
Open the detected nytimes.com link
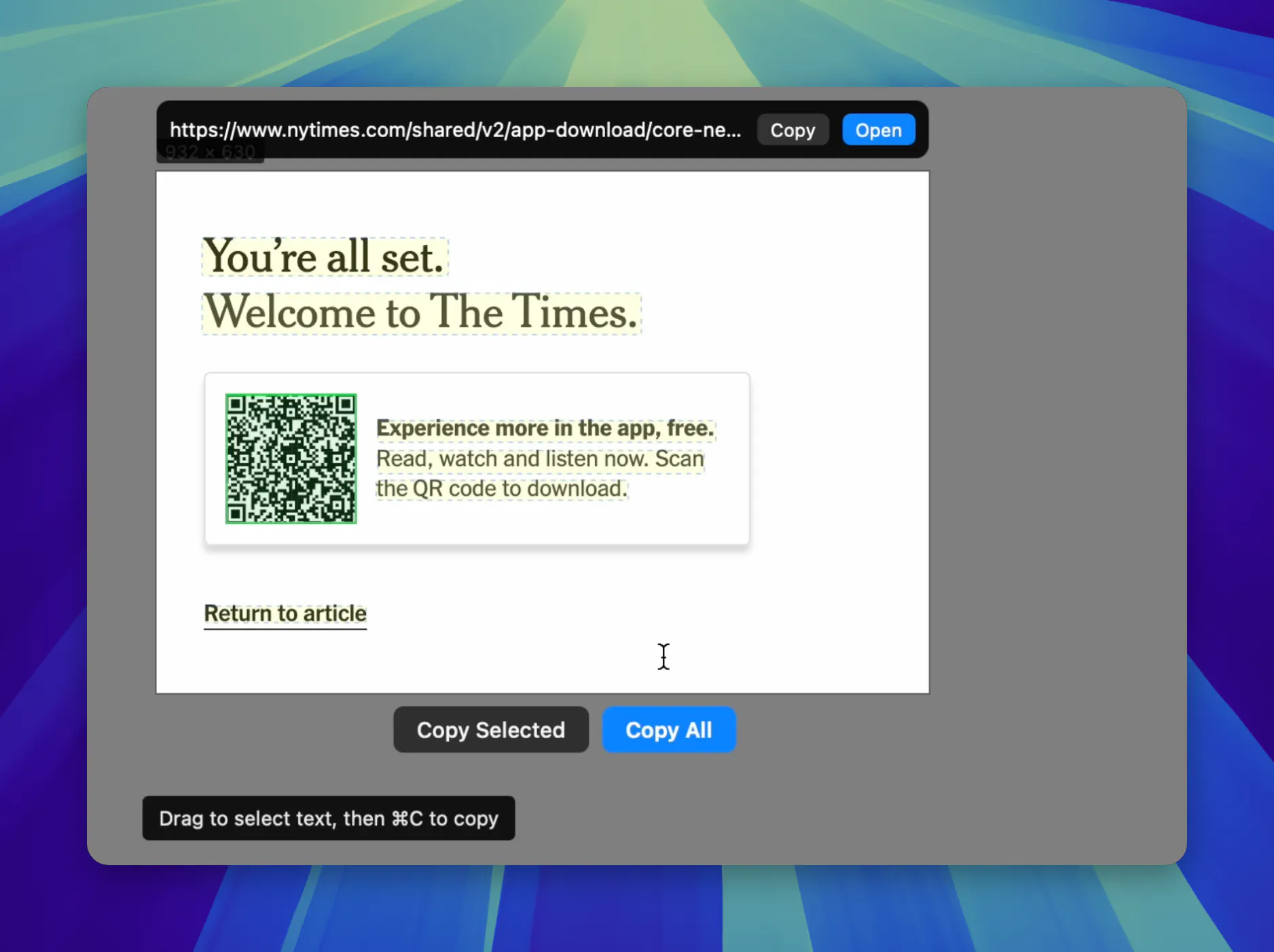click(878, 130)
